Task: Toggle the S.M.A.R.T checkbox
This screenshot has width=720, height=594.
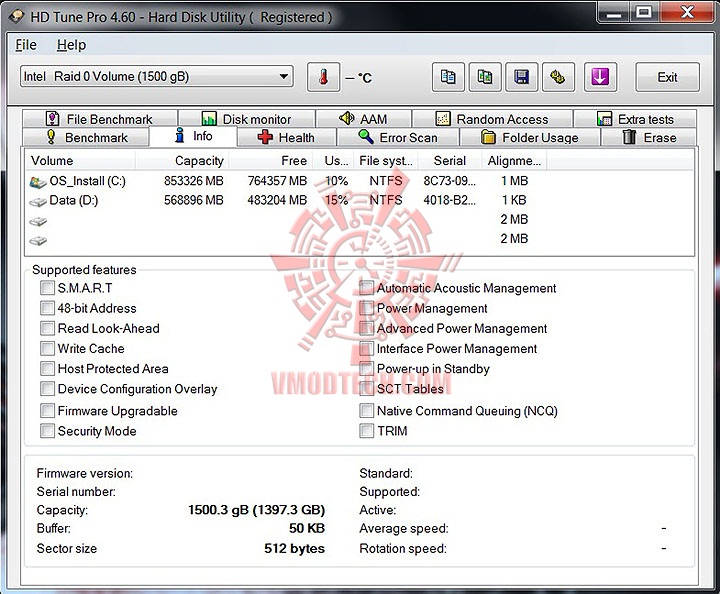Action: pos(47,288)
